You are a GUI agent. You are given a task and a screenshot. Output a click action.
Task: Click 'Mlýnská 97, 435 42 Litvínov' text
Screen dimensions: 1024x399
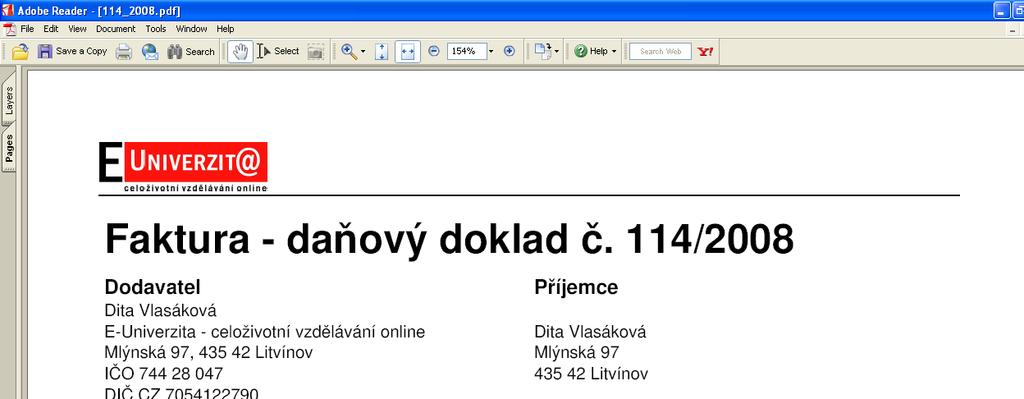pos(208,353)
